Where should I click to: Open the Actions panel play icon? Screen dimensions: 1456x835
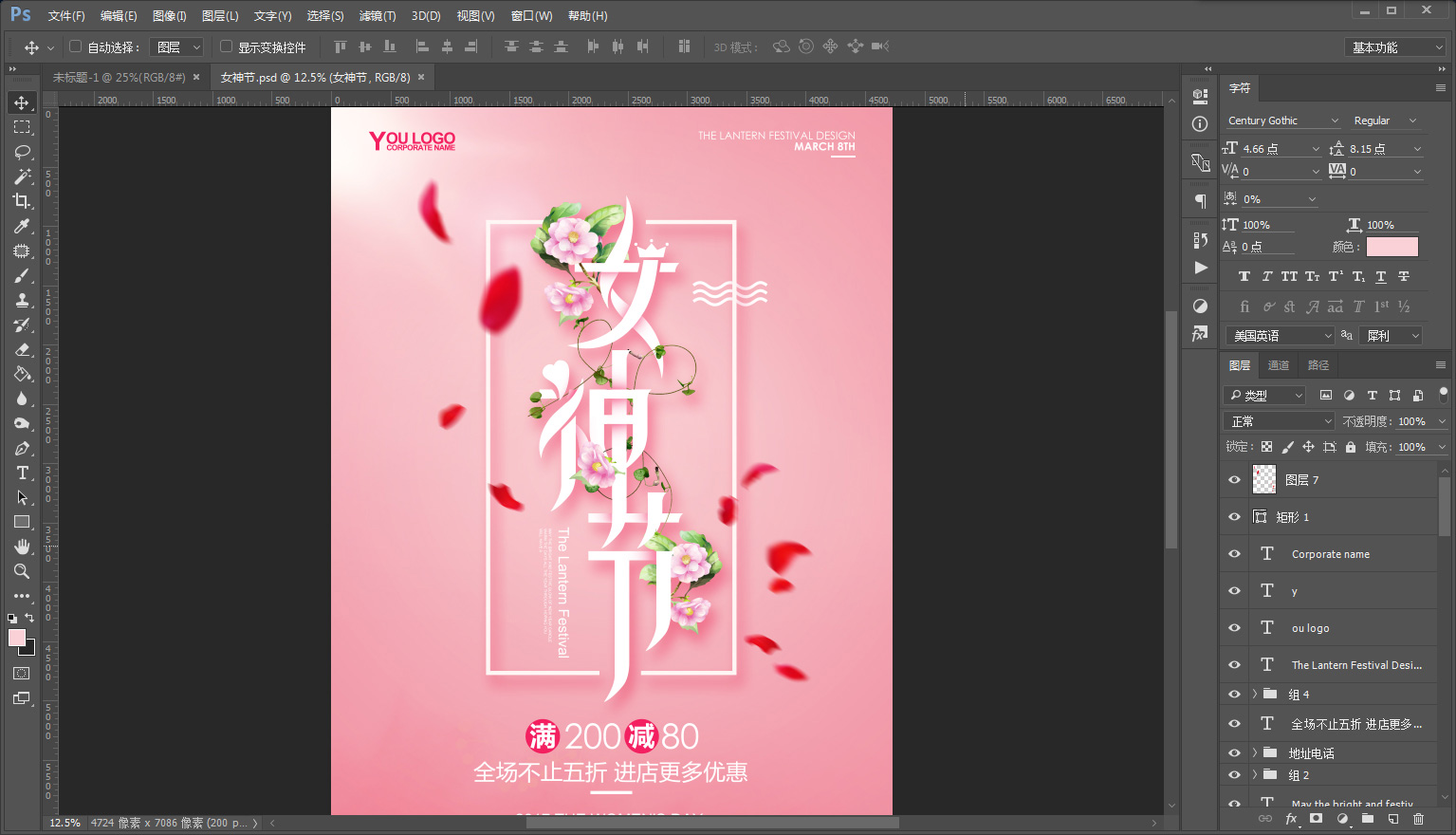1200,268
